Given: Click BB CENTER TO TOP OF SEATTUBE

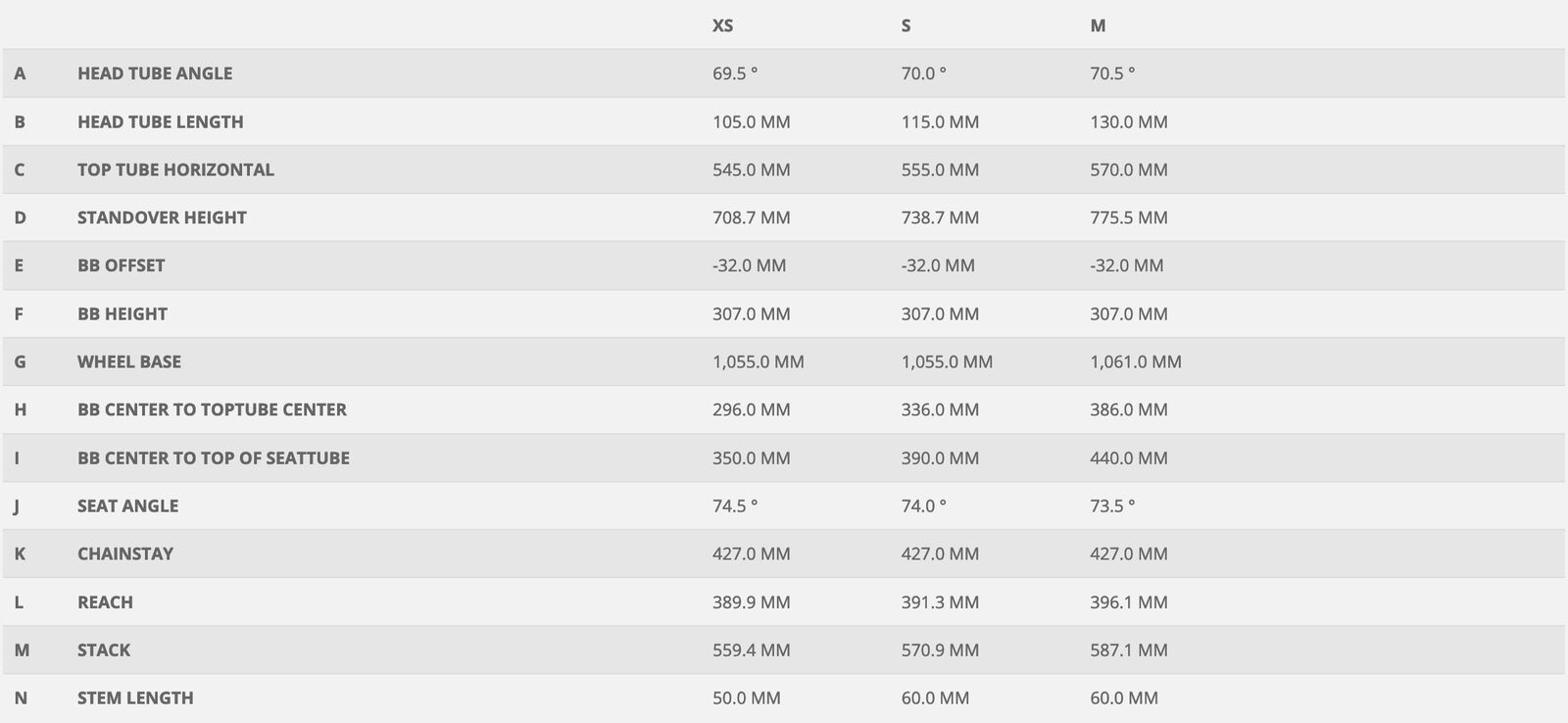Looking at the screenshot, I should tap(214, 458).
